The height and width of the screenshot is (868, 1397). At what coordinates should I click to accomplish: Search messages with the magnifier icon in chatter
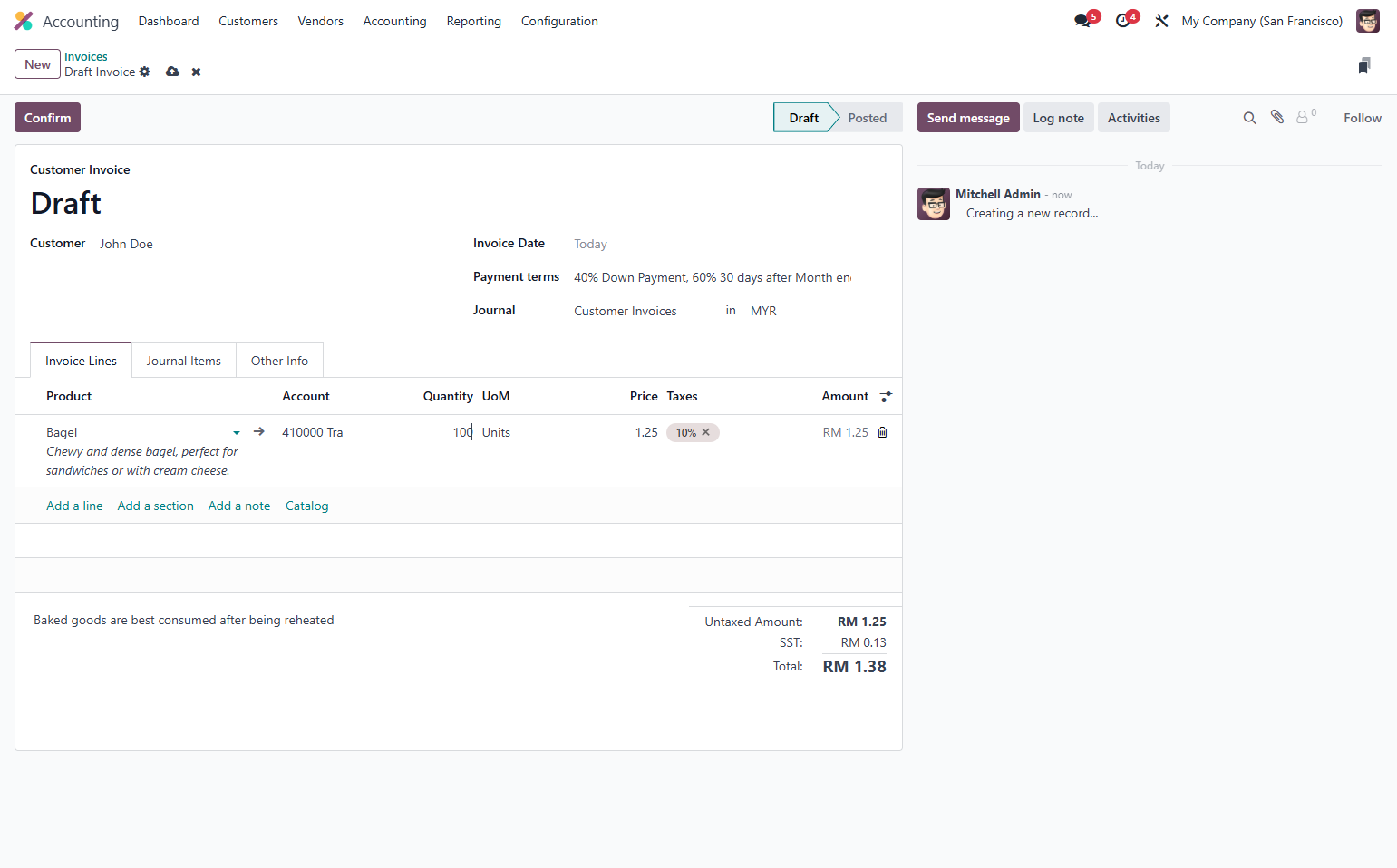coord(1249,118)
